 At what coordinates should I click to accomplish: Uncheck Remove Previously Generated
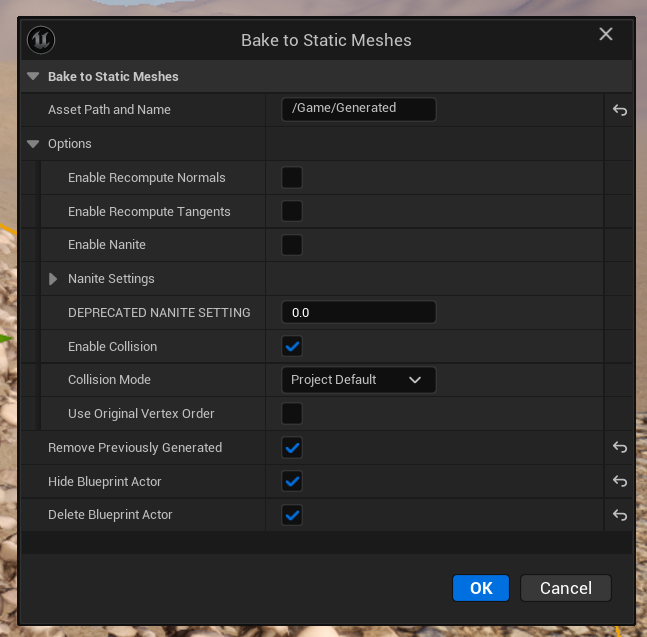[x=292, y=448]
